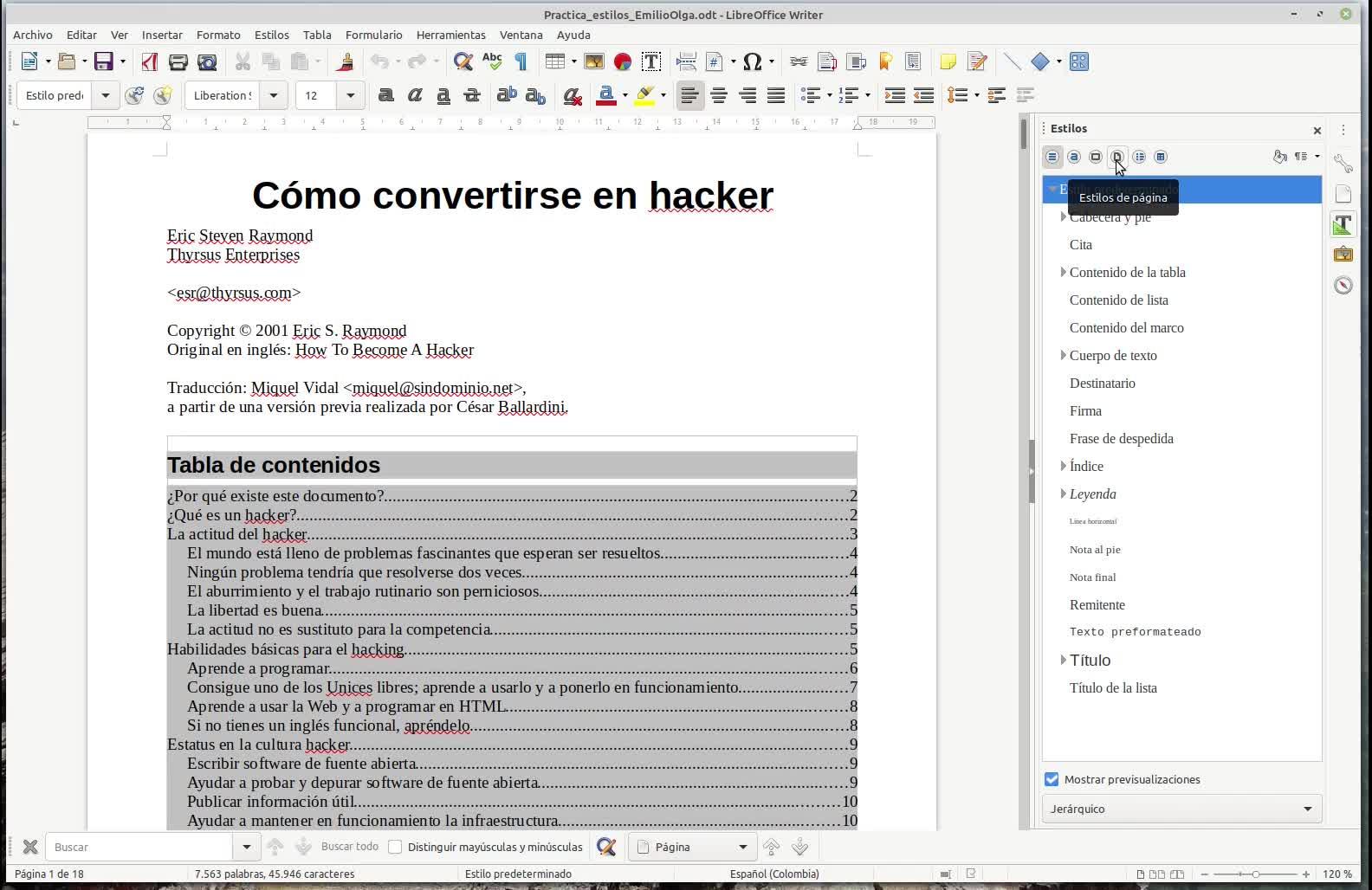This screenshot has height=890, width=1372.
Task: Open the Navigator compass icon in sidebar
Action: pos(1343,286)
